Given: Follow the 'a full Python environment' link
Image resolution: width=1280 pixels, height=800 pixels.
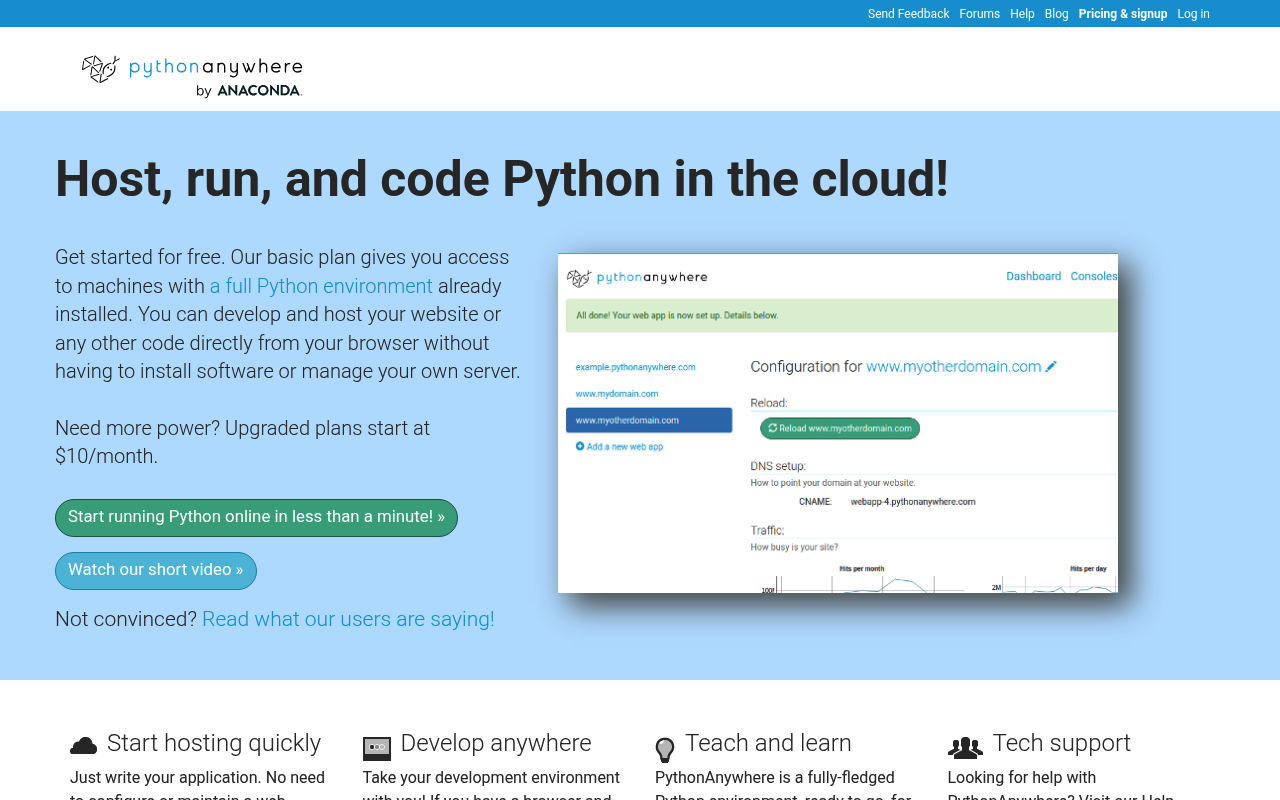Looking at the screenshot, I should click(321, 286).
